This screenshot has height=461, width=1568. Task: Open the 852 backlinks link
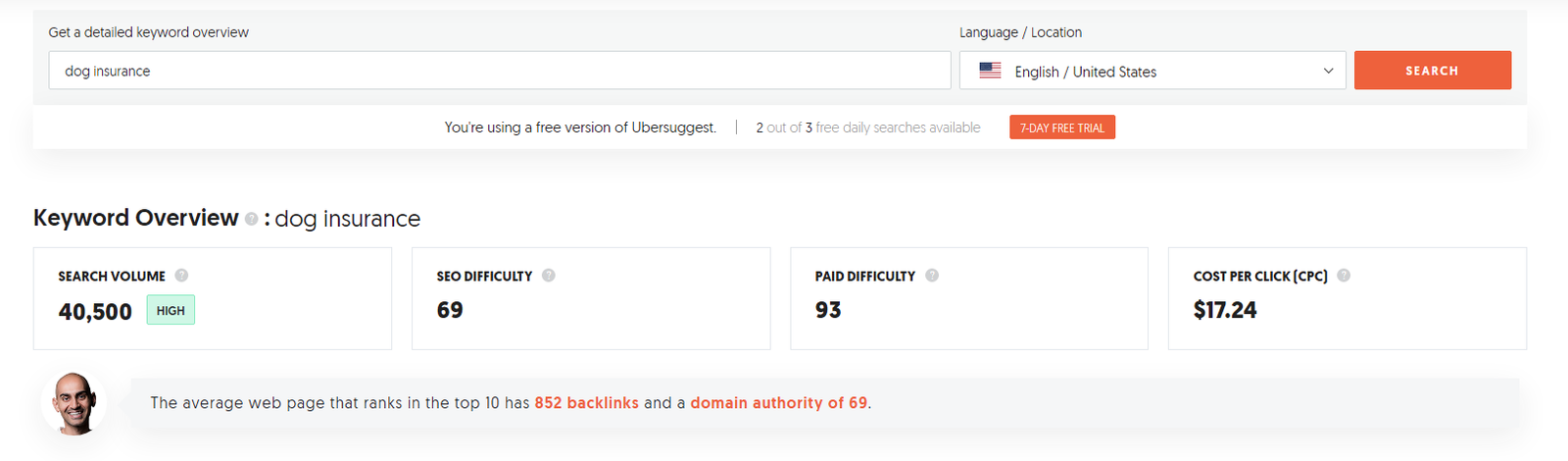[x=586, y=403]
